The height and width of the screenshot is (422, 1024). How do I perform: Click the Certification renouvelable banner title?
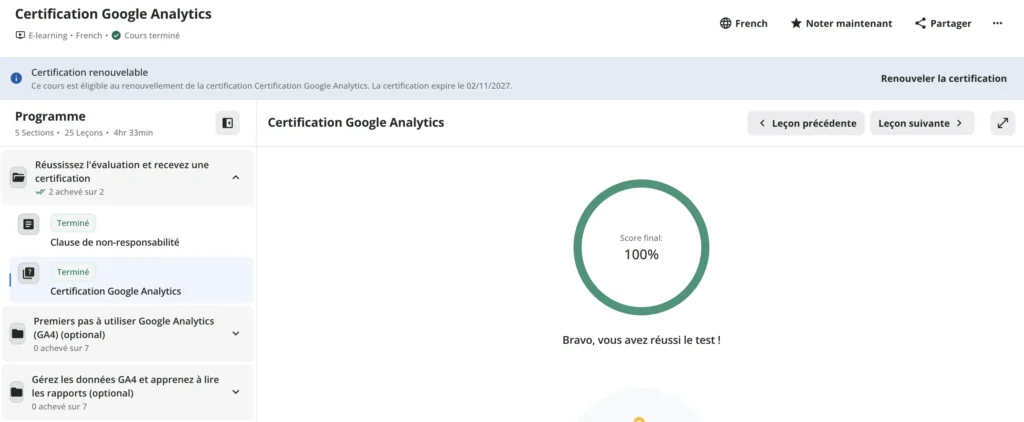pos(89,73)
